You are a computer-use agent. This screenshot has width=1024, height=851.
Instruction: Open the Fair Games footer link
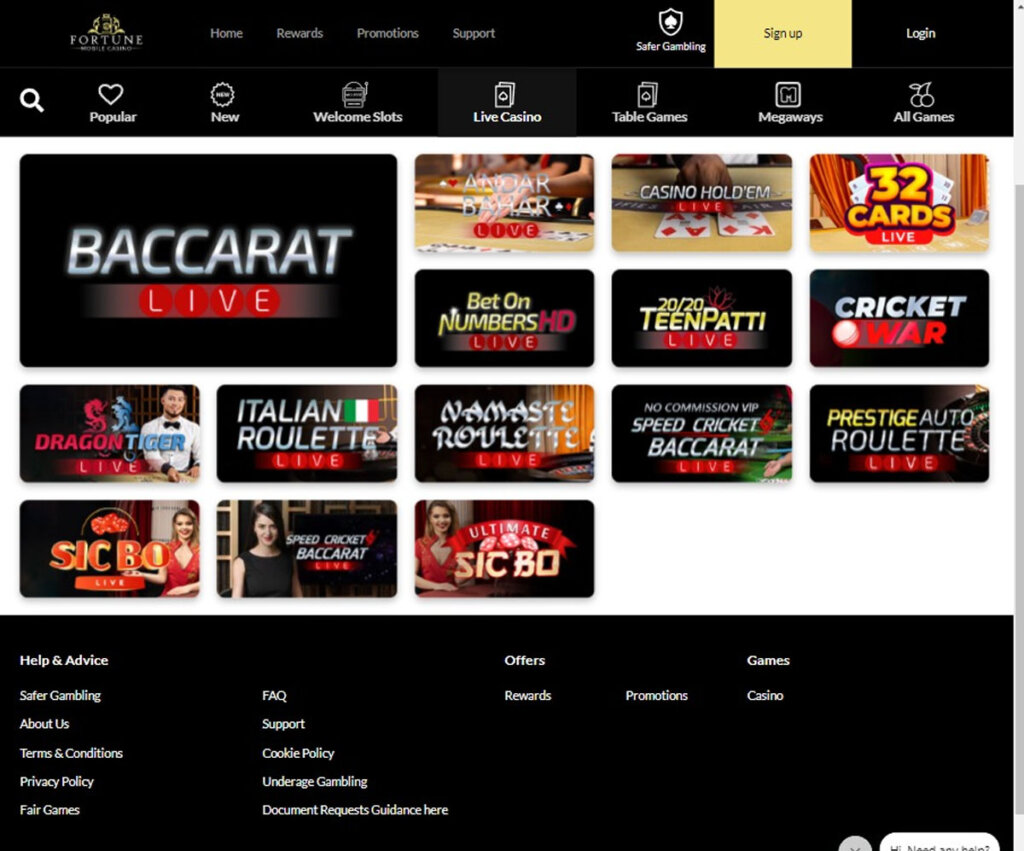point(50,810)
